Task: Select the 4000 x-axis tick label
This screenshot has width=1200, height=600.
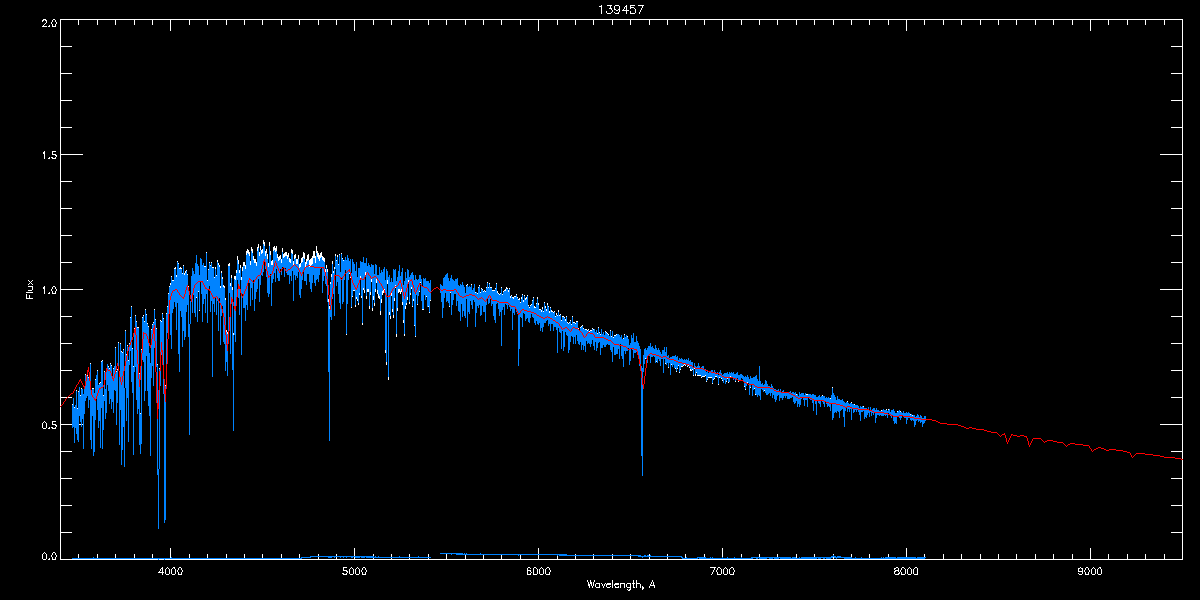Action: click(170, 572)
